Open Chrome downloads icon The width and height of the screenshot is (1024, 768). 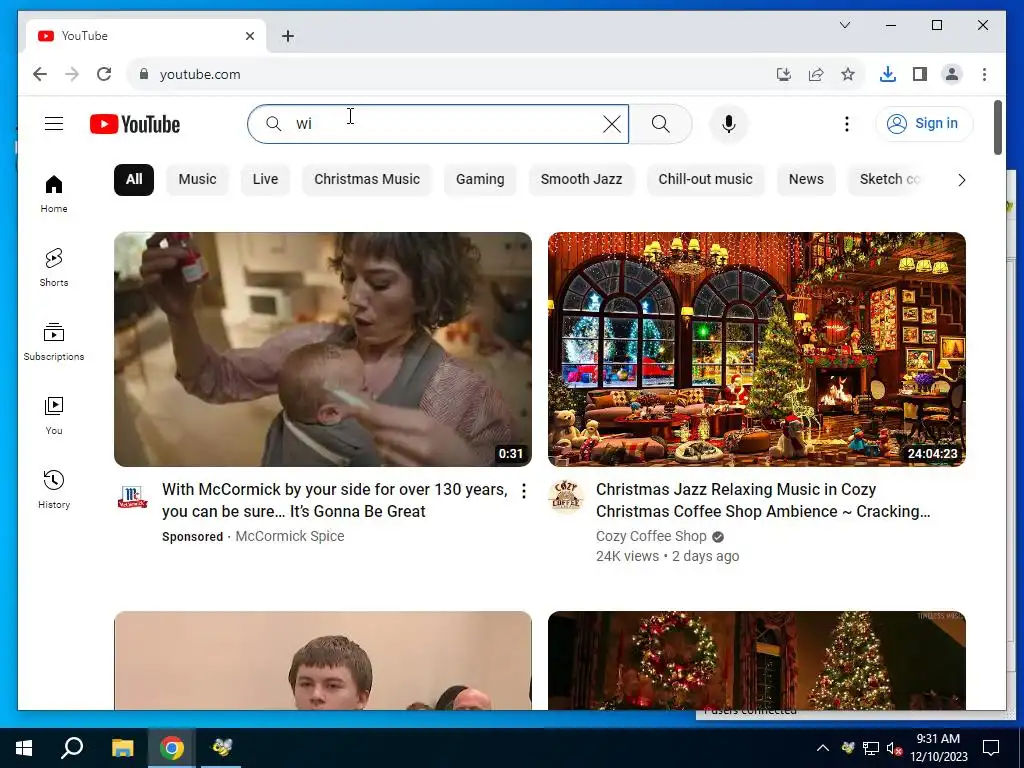tap(888, 74)
